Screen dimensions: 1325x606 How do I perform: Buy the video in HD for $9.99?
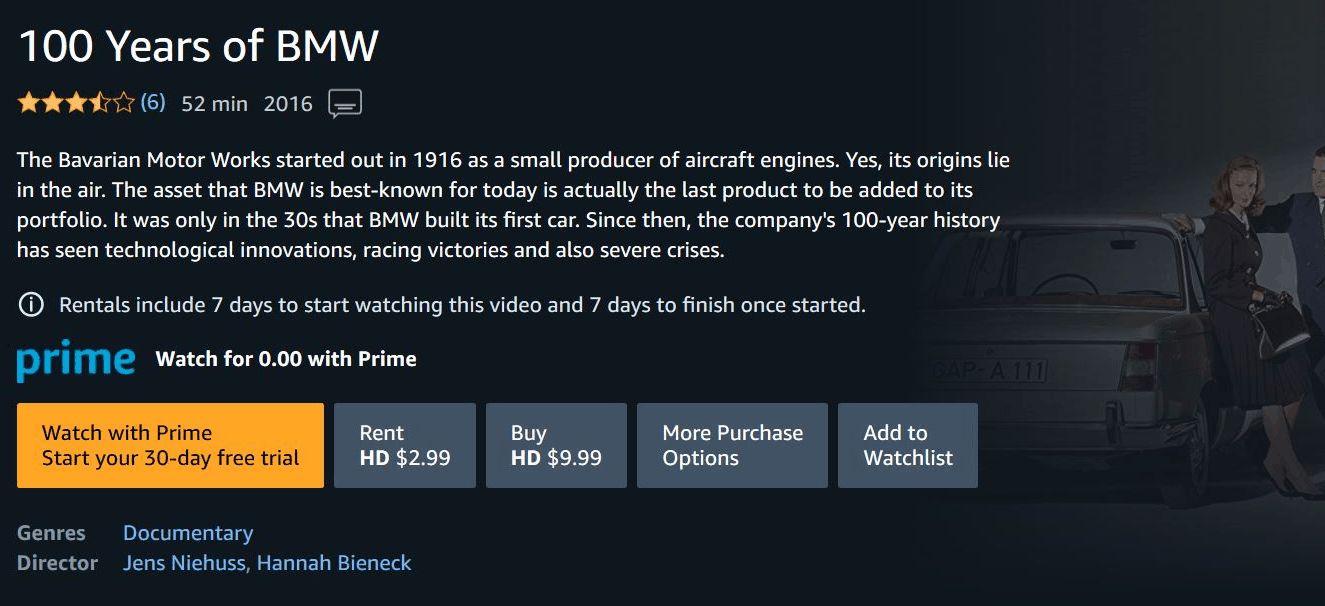pos(556,446)
